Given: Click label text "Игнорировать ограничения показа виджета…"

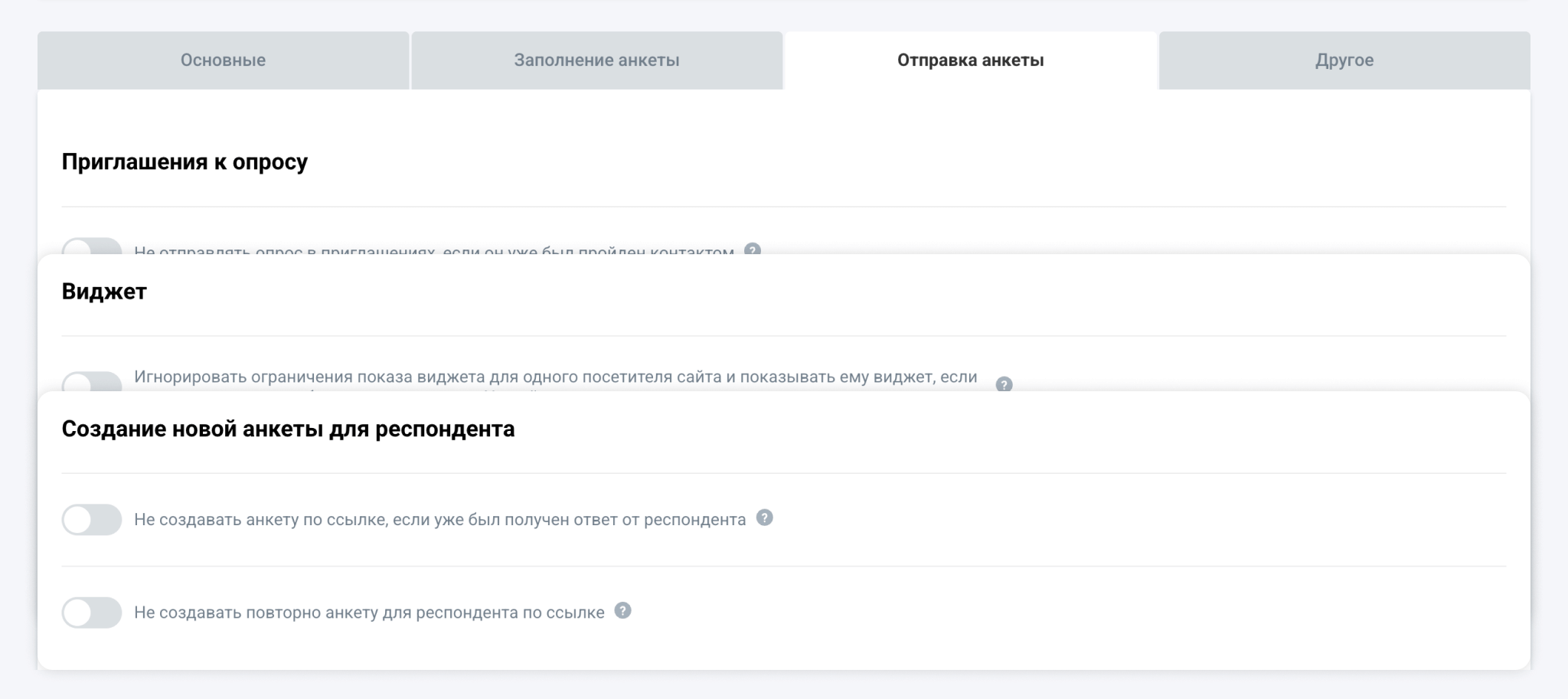Looking at the screenshot, I should pos(555,377).
